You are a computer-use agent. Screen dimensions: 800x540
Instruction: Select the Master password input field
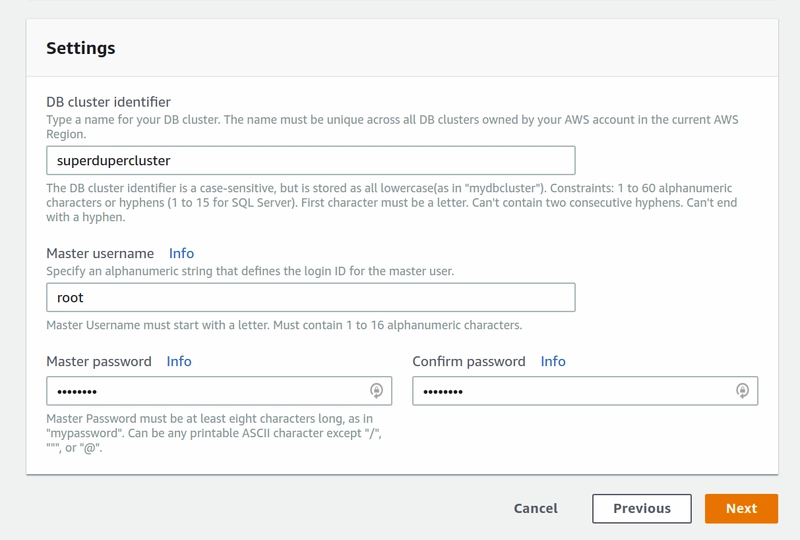click(205, 391)
